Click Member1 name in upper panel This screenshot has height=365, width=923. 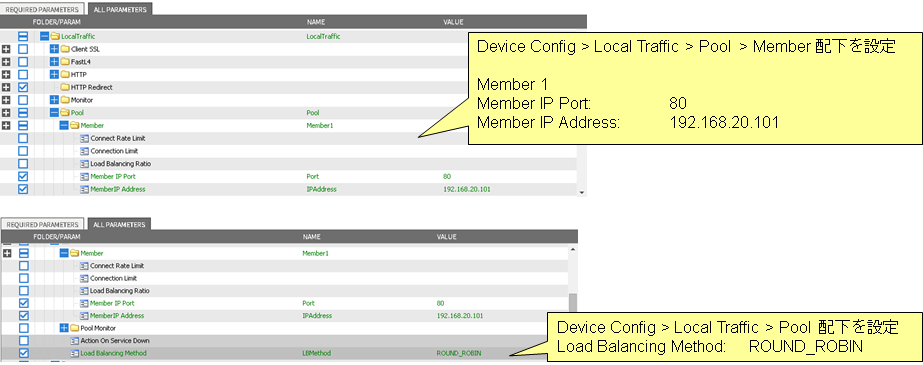point(320,125)
